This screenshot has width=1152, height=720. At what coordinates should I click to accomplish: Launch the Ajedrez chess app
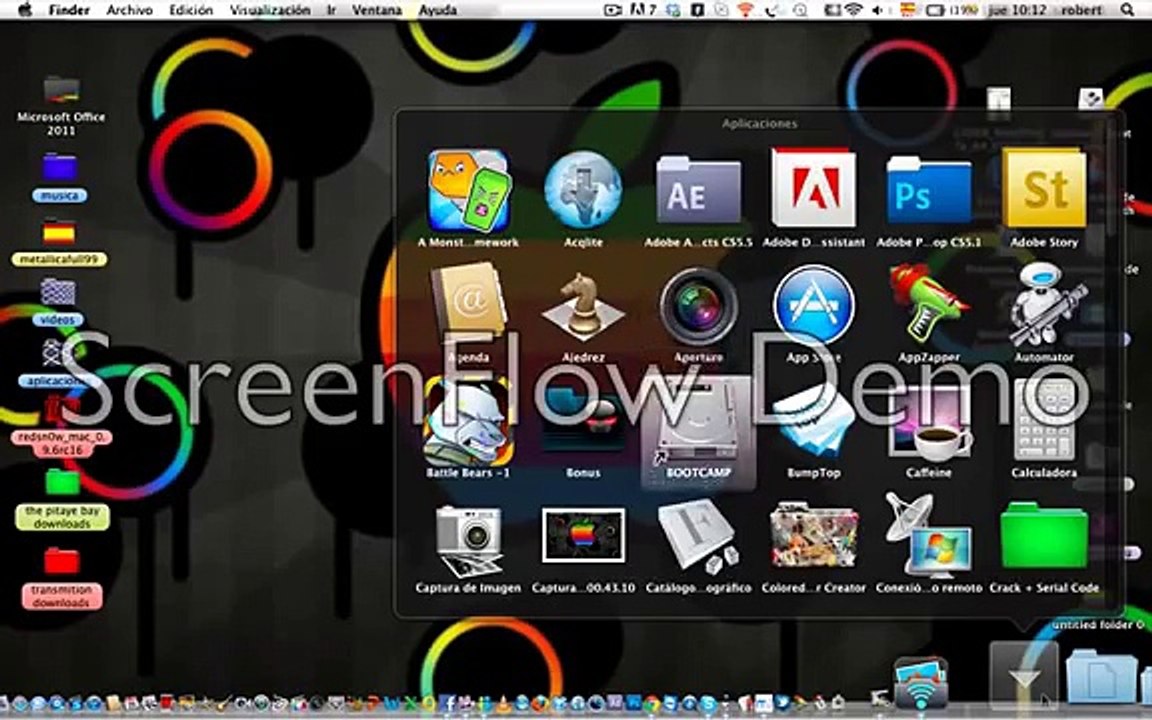click(583, 307)
